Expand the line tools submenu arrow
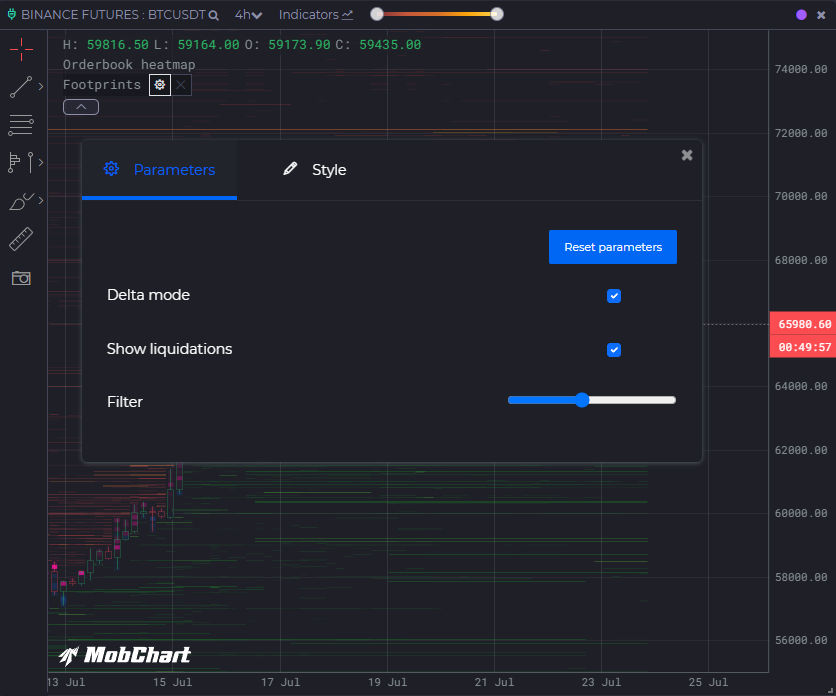 (41, 86)
